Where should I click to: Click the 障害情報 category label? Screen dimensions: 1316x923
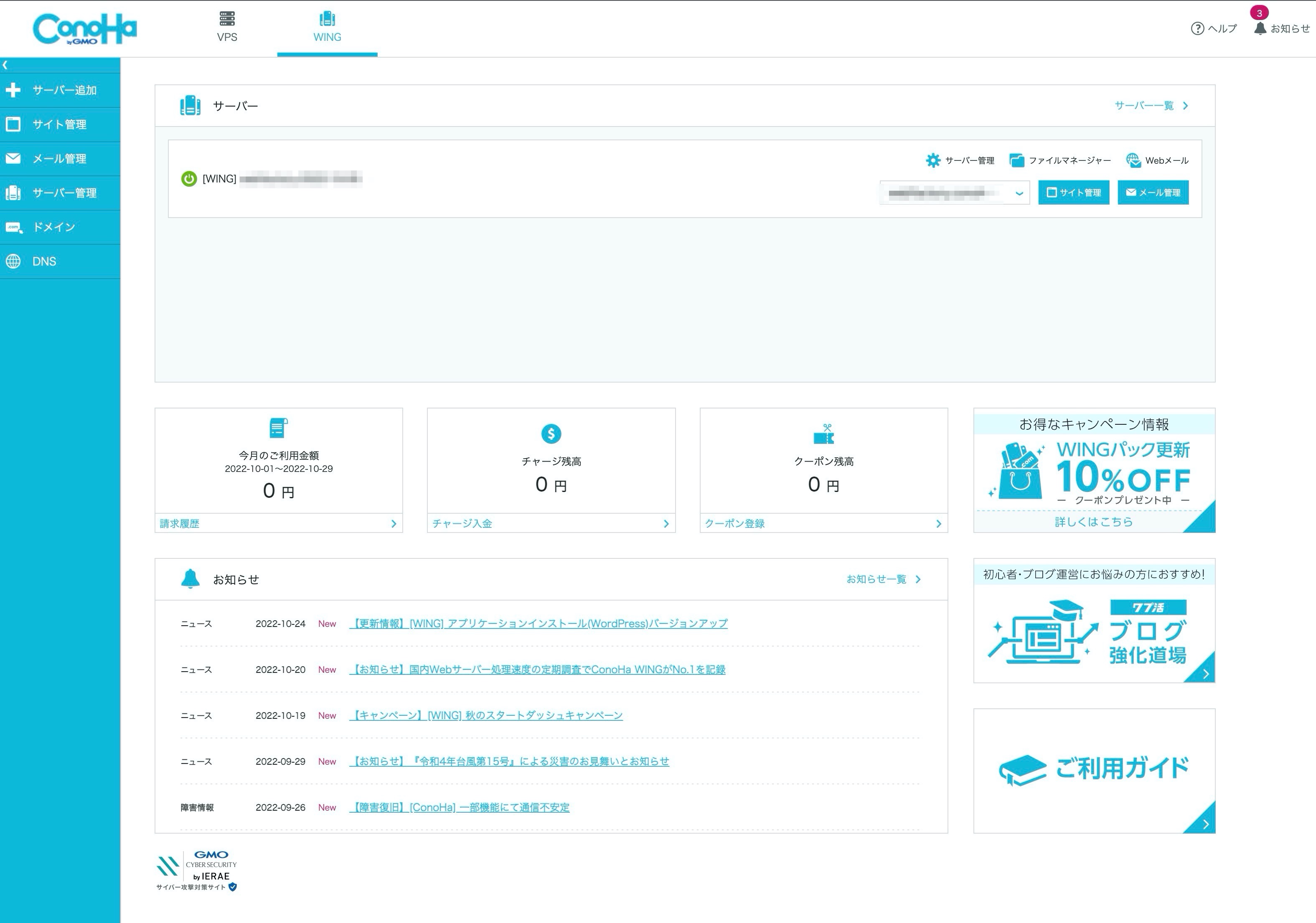(197, 807)
